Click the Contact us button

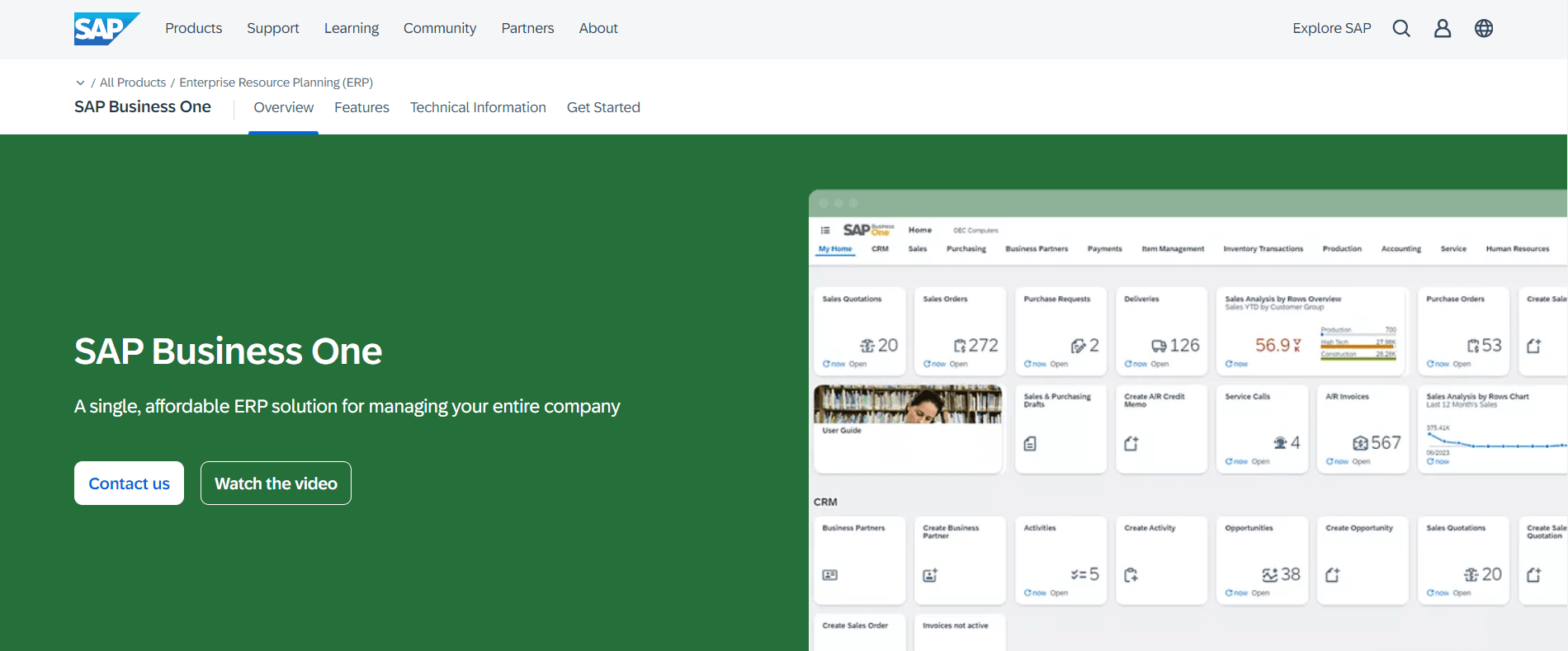point(129,483)
